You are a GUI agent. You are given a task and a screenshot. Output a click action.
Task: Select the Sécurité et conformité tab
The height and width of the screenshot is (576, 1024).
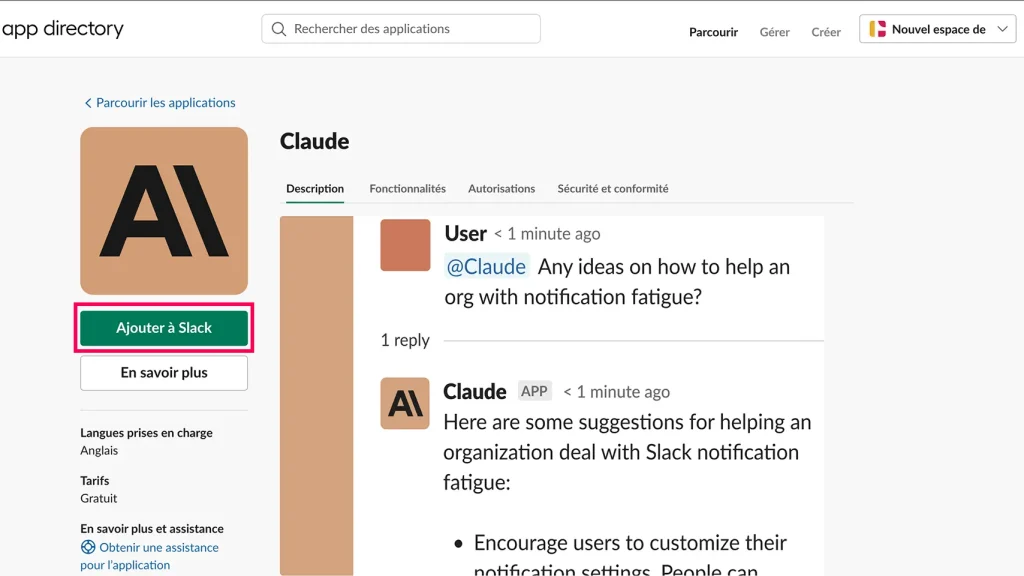click(x=612, y=188)
